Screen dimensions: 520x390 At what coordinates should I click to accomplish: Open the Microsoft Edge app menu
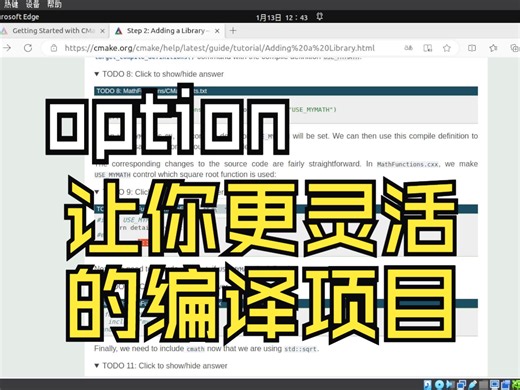coord(19,17)
